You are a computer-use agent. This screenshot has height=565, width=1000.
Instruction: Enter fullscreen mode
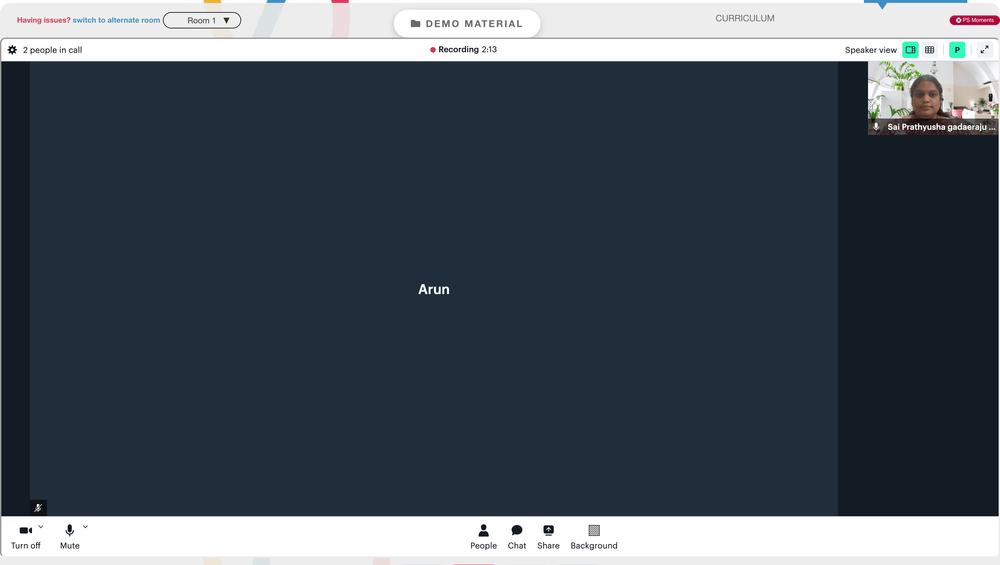pos(985,50)
